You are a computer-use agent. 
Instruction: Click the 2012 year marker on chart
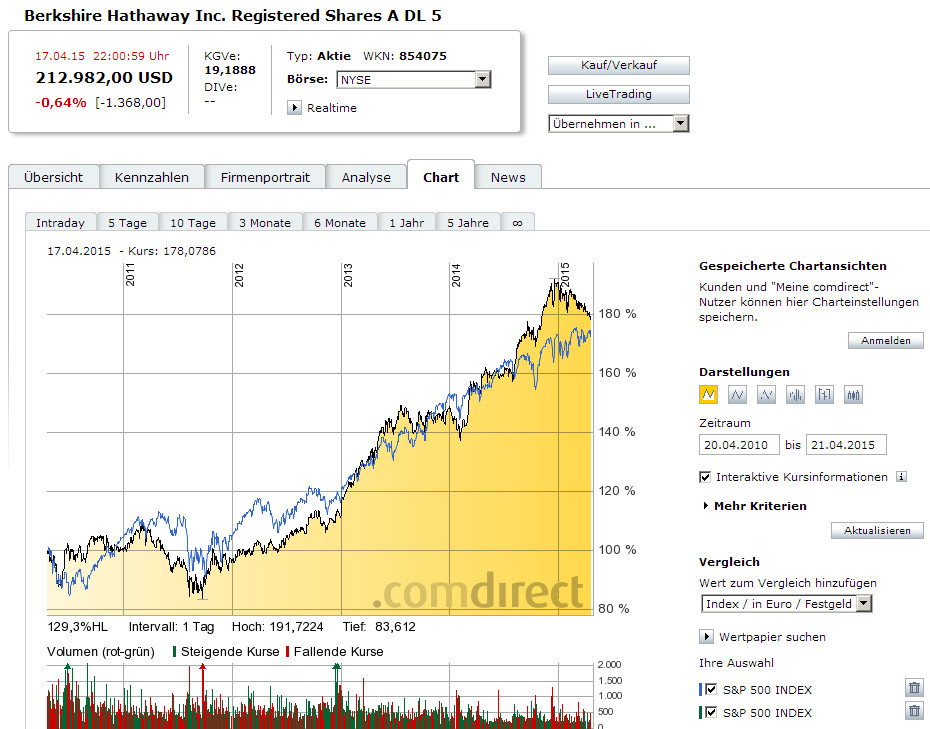tap(239, 275)
